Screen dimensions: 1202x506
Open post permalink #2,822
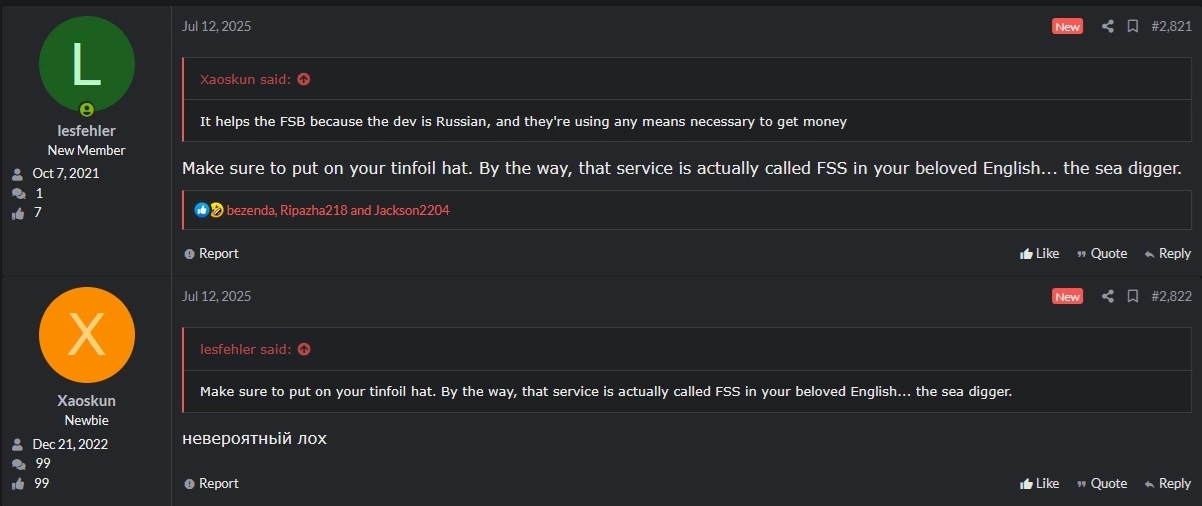[1171, 297]
